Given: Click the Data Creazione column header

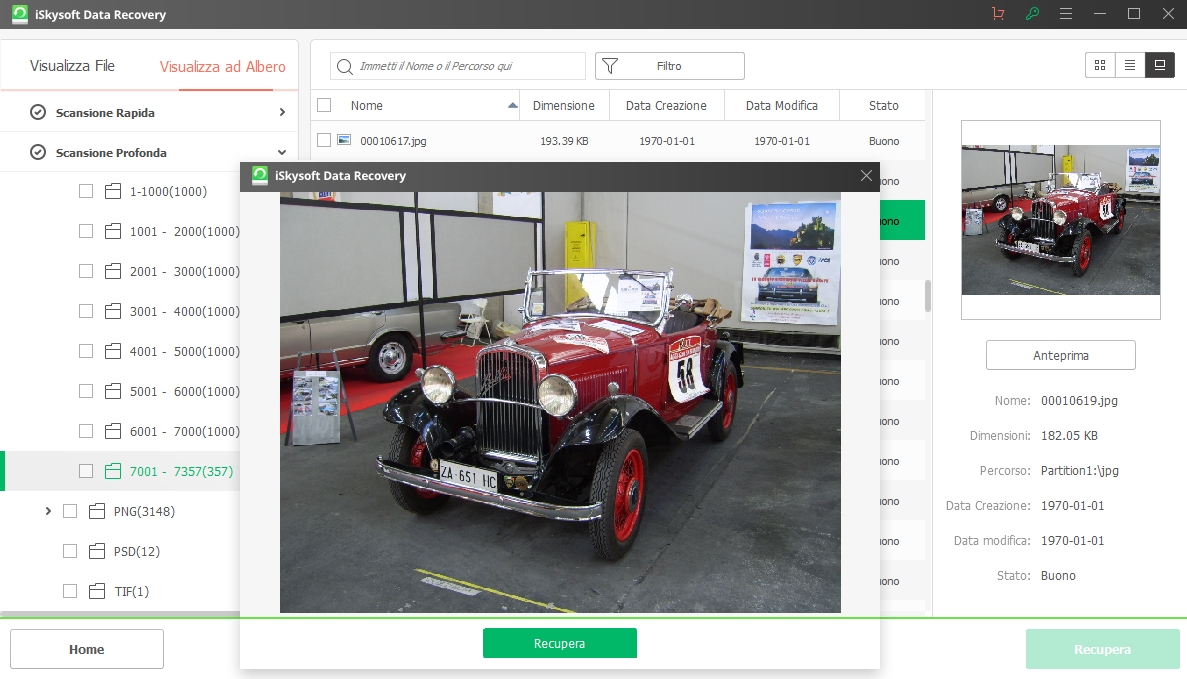Looking at the screenshot, I should click(x=666, y=105).
